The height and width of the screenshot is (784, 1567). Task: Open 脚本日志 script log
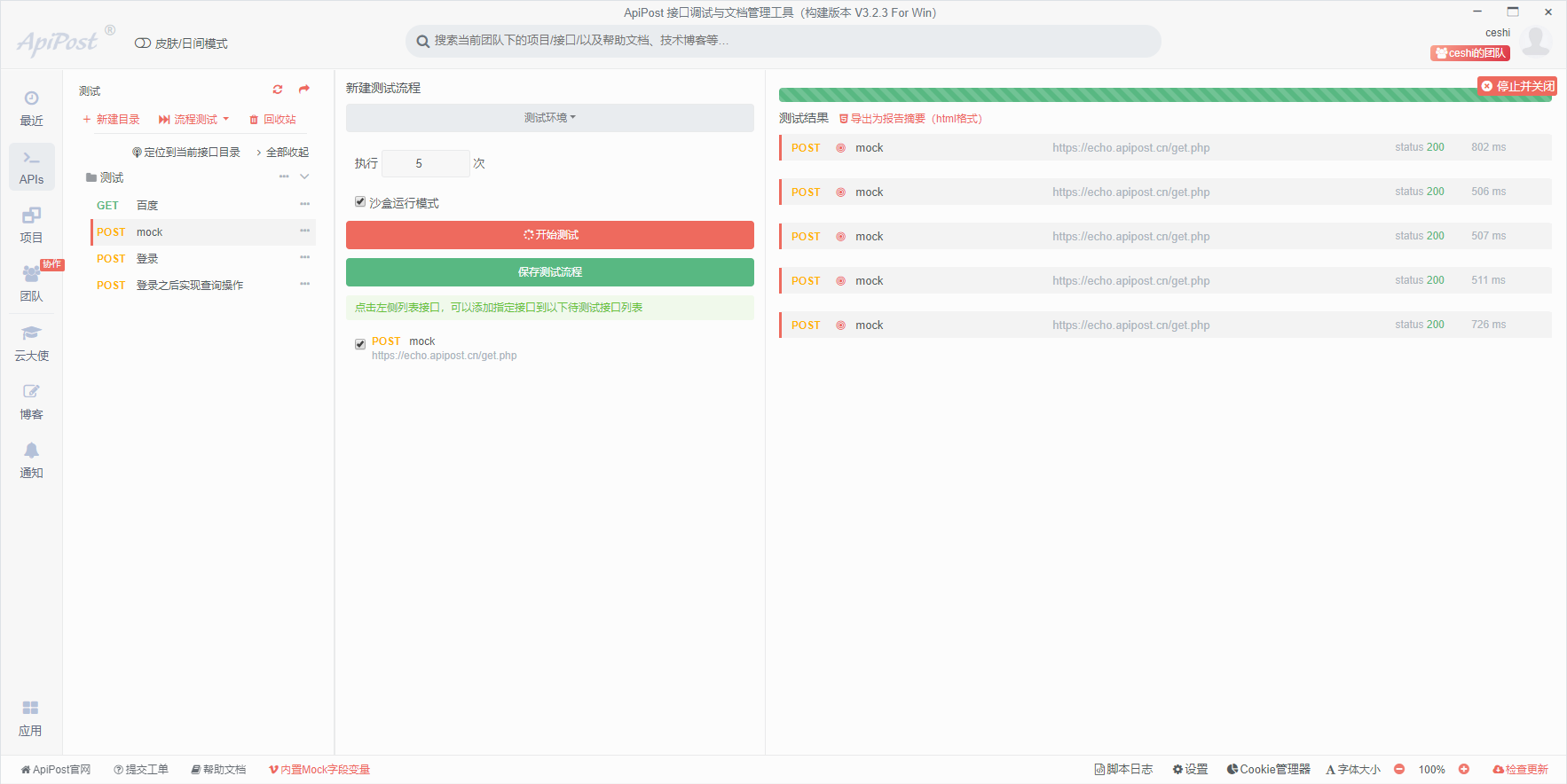click(1123, 769)
